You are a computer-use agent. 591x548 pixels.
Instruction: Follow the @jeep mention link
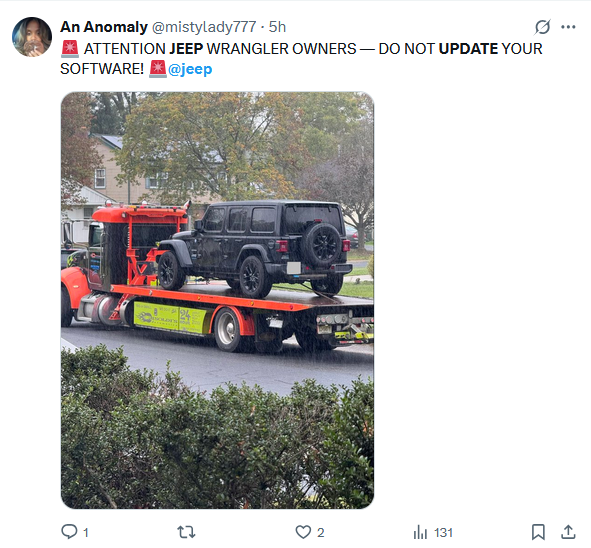tap(190, 69)
